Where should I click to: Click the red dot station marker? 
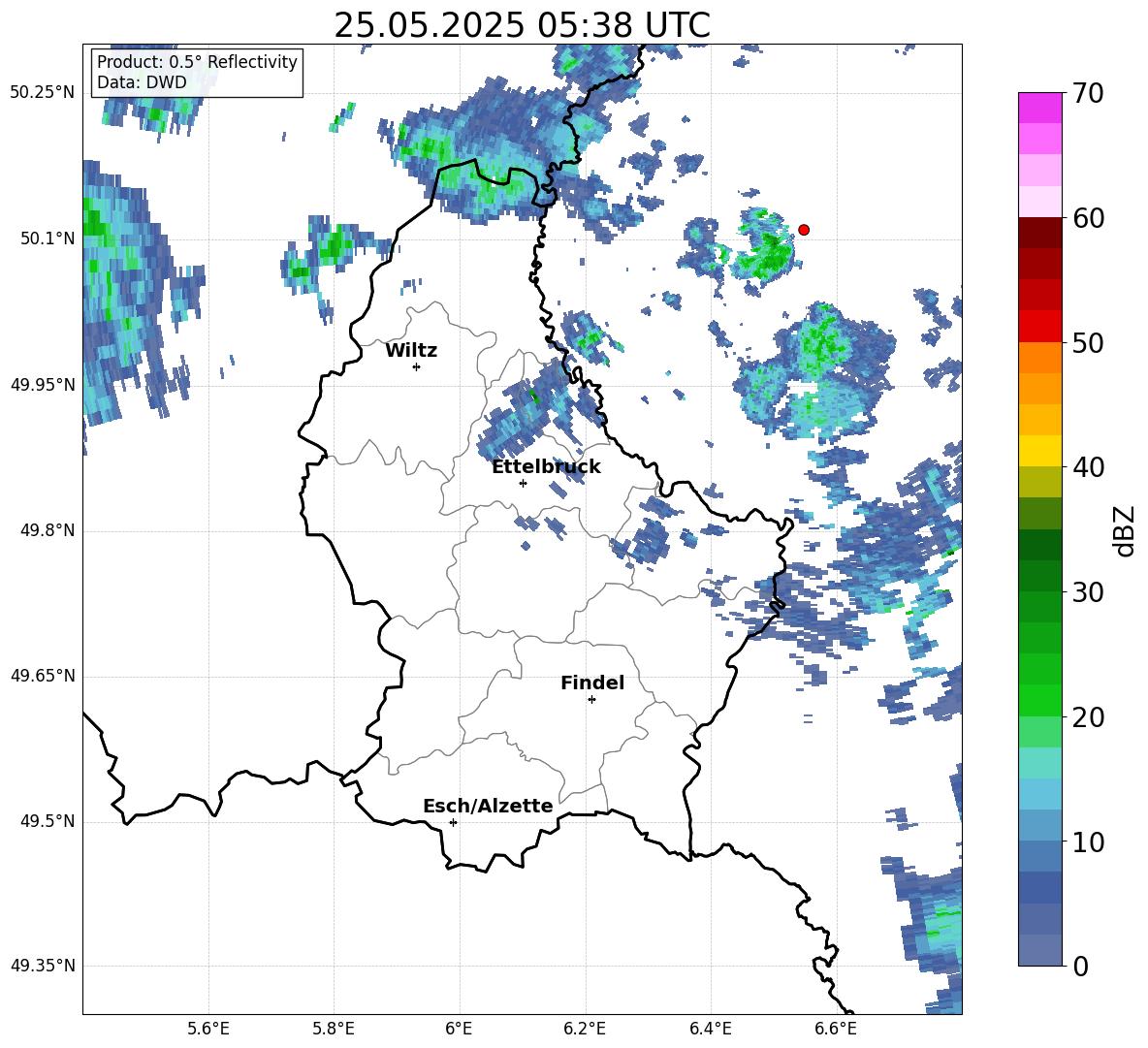point(803,230)
